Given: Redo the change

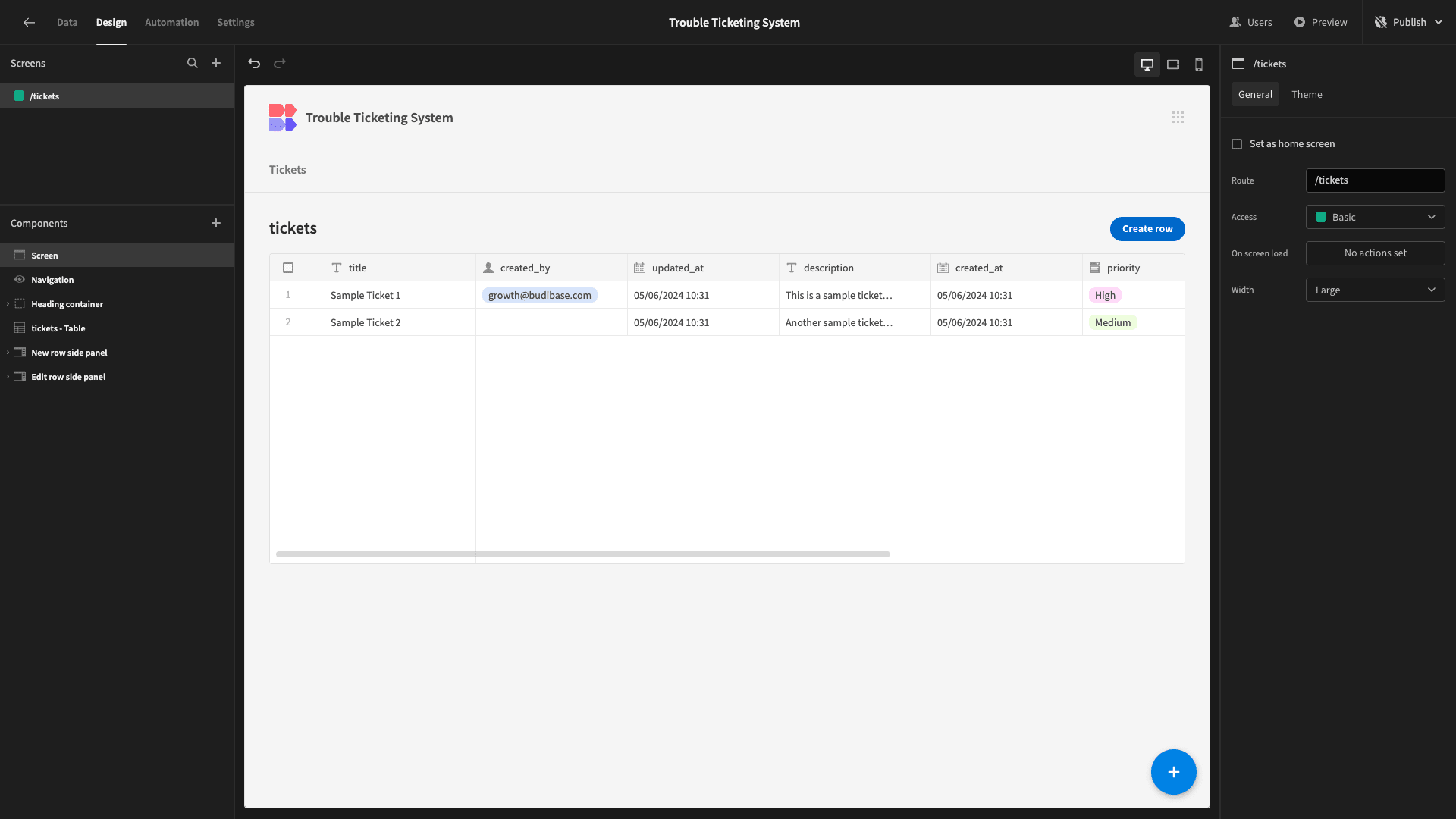Looking at the screenshot, I should [280, 64].
